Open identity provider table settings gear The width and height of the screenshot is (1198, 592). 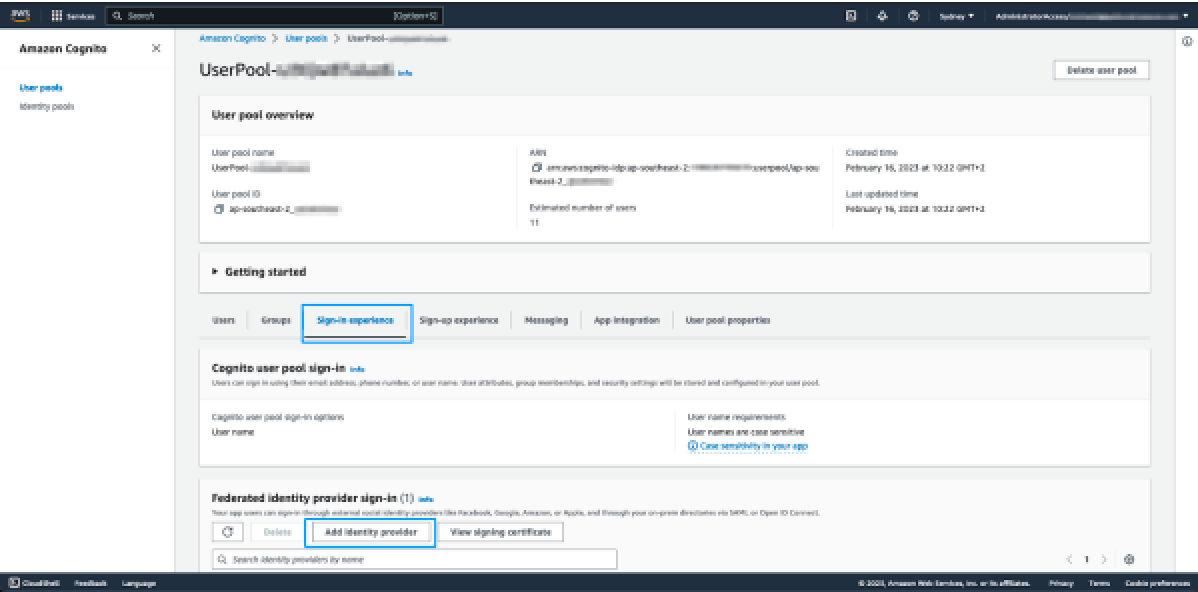[1129, 559]
